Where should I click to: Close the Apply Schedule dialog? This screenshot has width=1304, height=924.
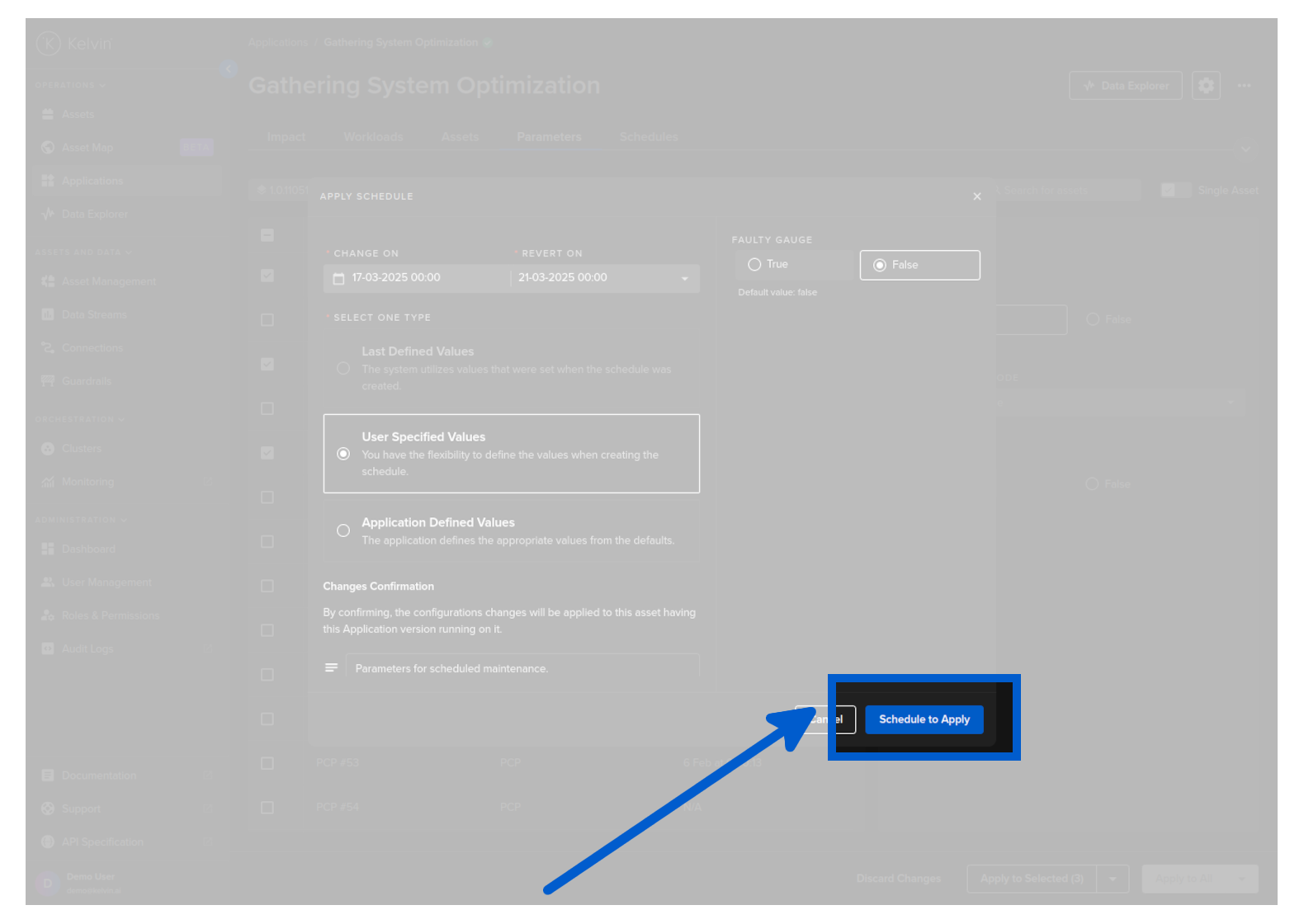[977, 196]
